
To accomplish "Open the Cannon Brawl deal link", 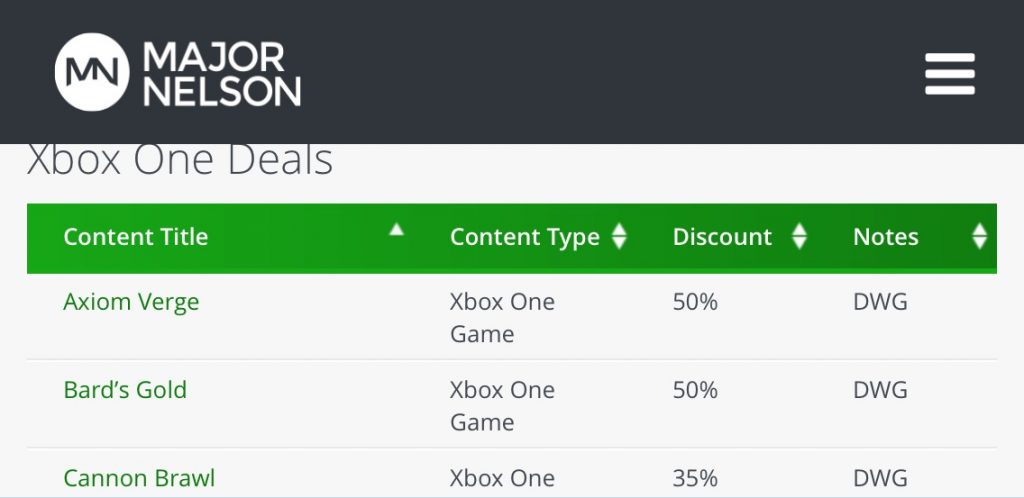I will pyautogui.click(x=139, y=478).
